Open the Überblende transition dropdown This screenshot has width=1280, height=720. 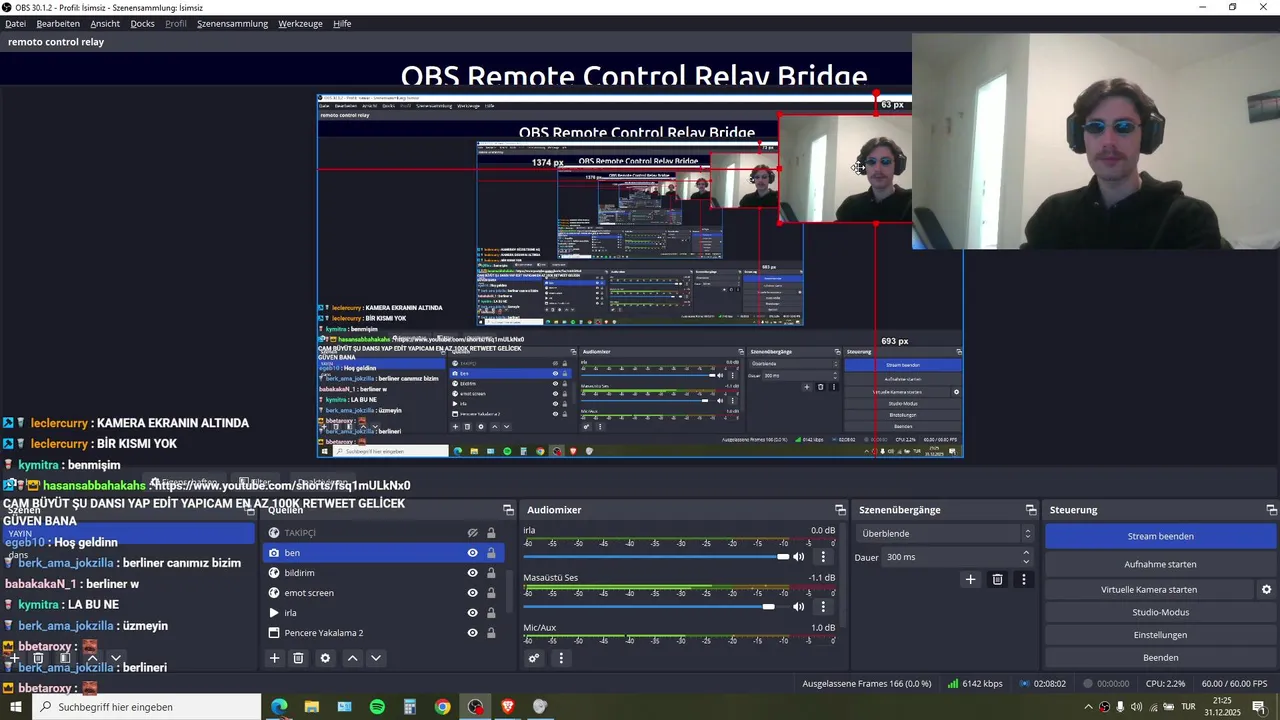(945, 533)
